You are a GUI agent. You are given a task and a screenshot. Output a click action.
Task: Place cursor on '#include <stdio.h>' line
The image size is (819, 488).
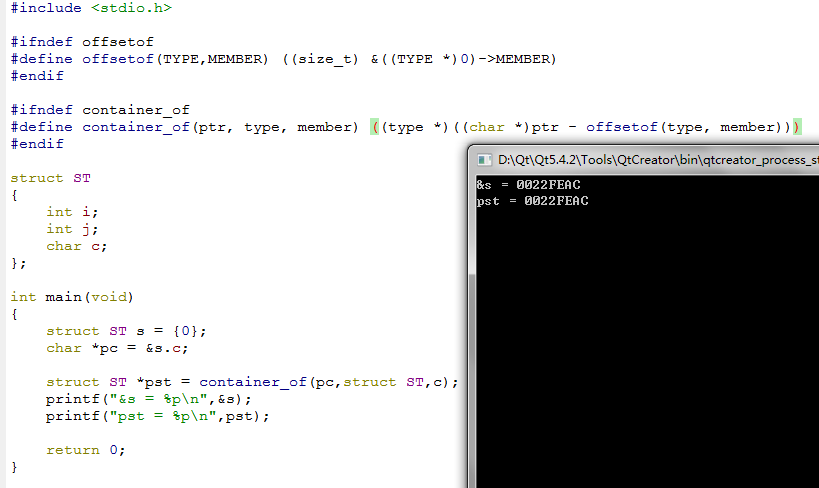[x=91, y=8]
